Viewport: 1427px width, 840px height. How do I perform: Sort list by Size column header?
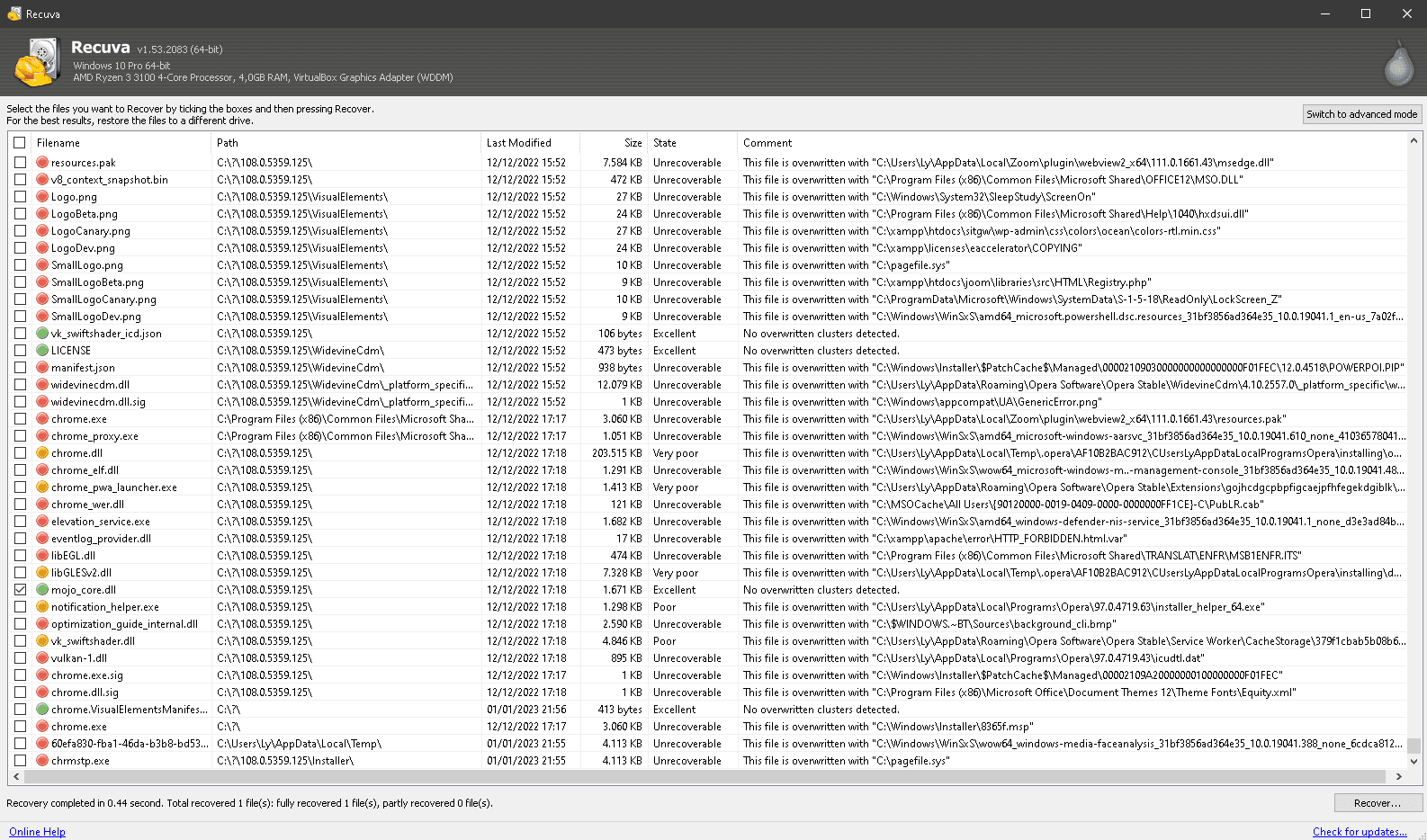614,143
